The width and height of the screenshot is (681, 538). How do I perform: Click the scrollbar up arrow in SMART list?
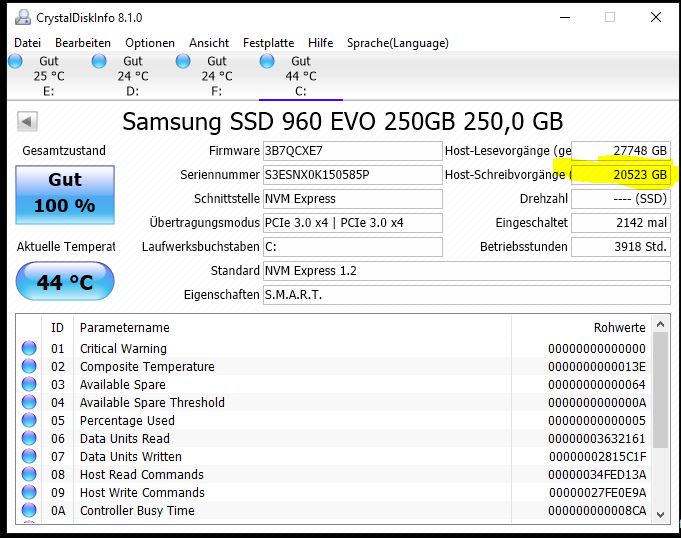[x=661, y=324]
